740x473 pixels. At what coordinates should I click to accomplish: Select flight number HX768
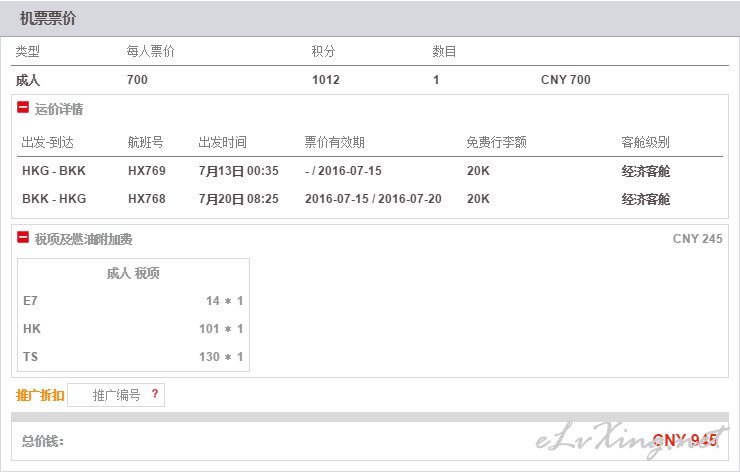click(x=147, y=199)
